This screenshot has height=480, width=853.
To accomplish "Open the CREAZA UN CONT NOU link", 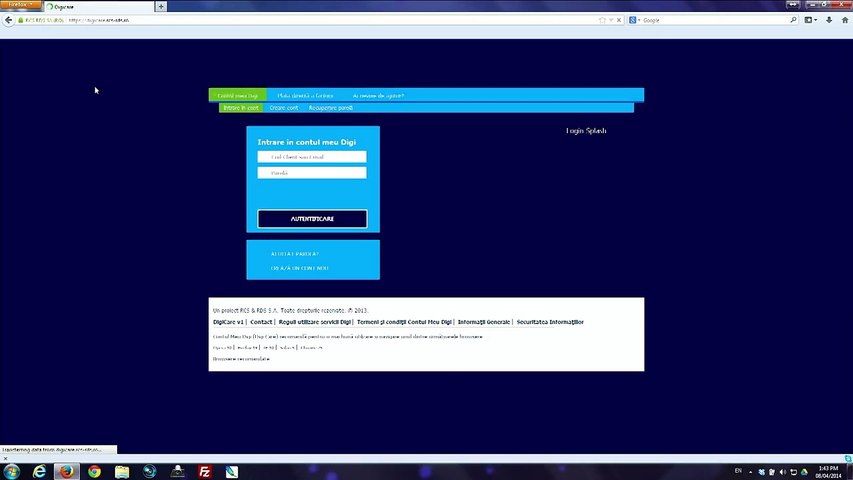I will tap(300, 268).
